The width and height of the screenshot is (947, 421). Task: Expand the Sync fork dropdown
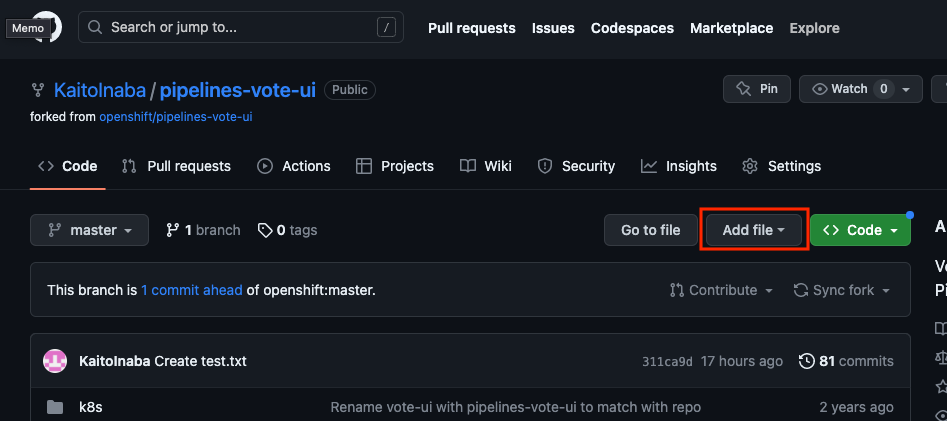842,291
